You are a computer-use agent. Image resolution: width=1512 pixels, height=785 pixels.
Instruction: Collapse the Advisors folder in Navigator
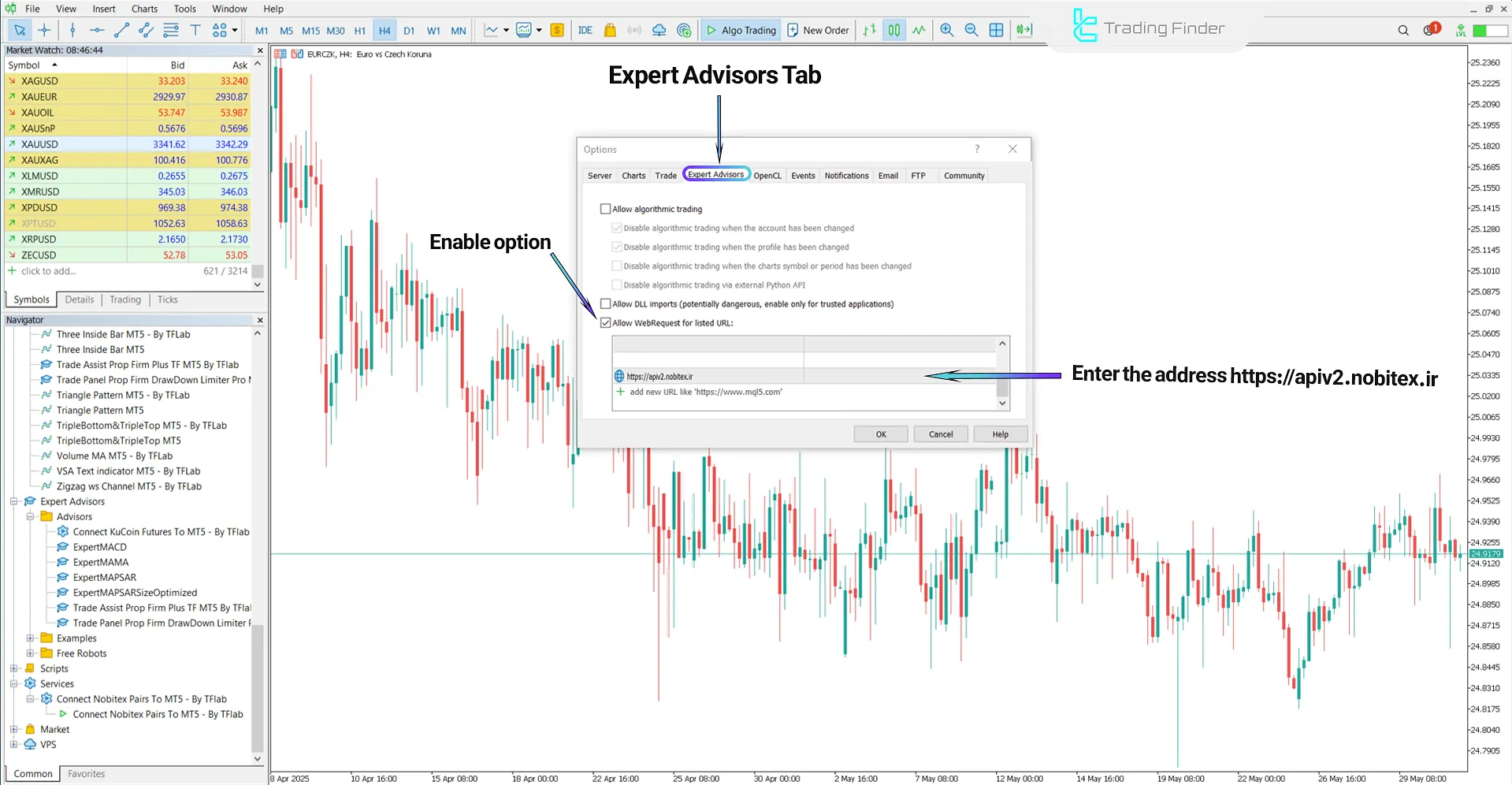tap(32, 516)
